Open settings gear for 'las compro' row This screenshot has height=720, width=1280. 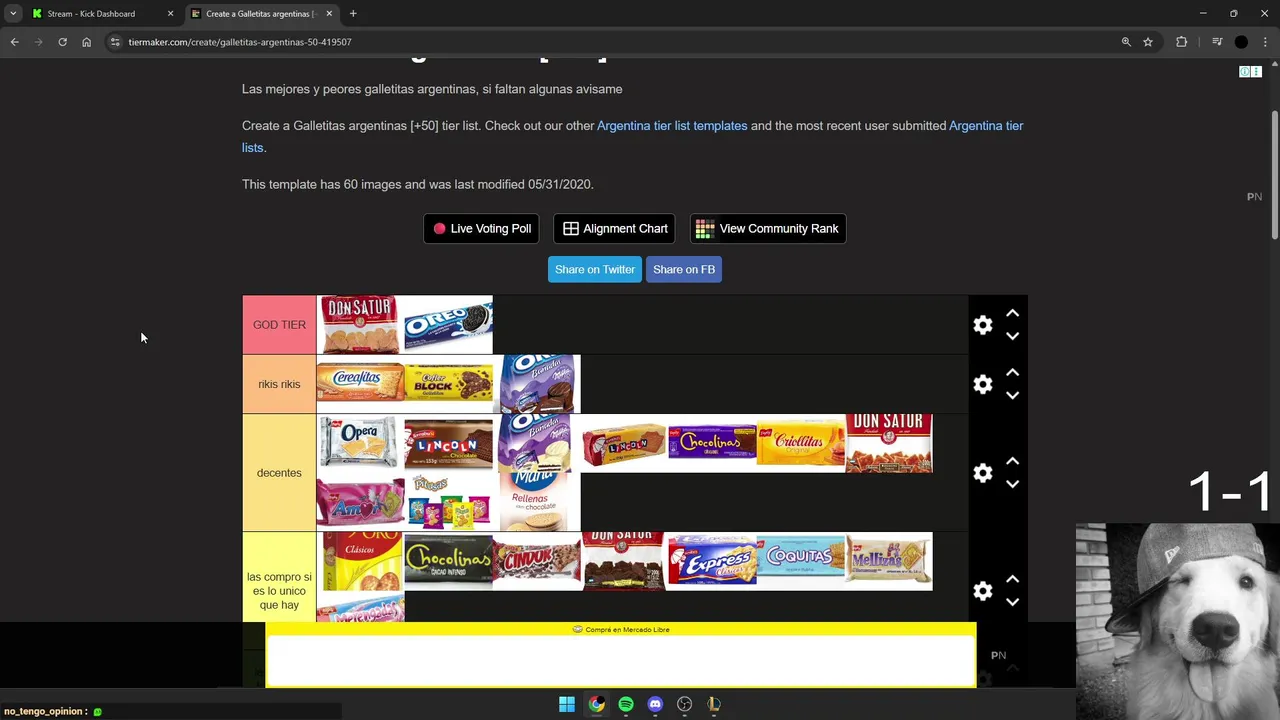(983, 591)
